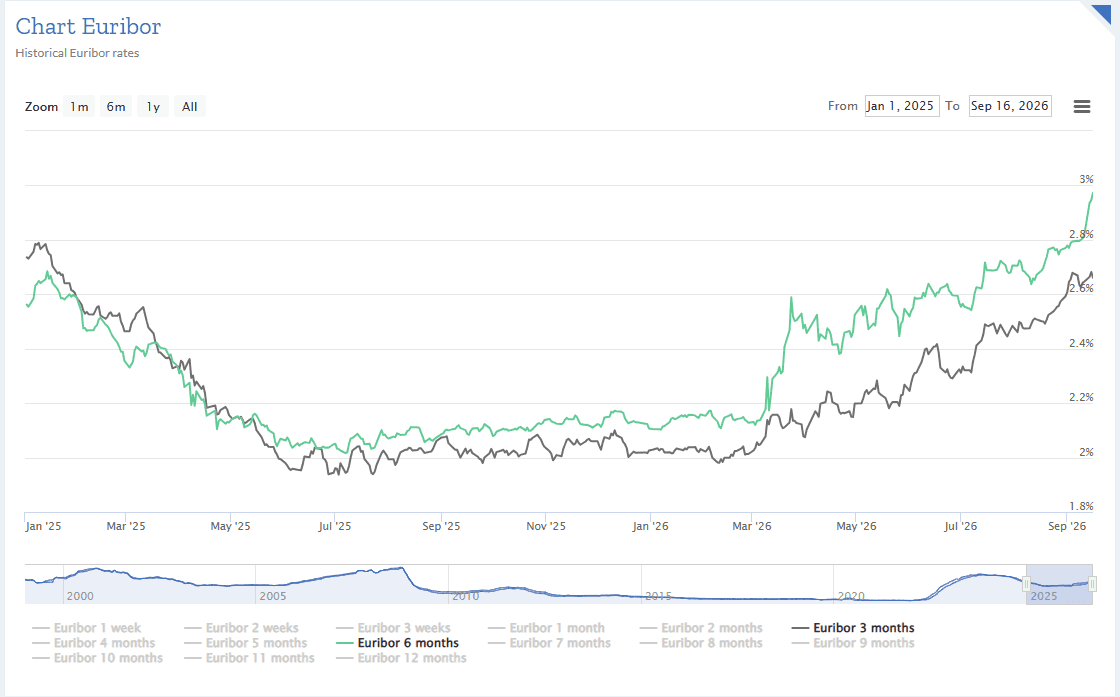Screen dimensions: 1120x697
Task: Set zoom range to 1y
Action: 153,106
